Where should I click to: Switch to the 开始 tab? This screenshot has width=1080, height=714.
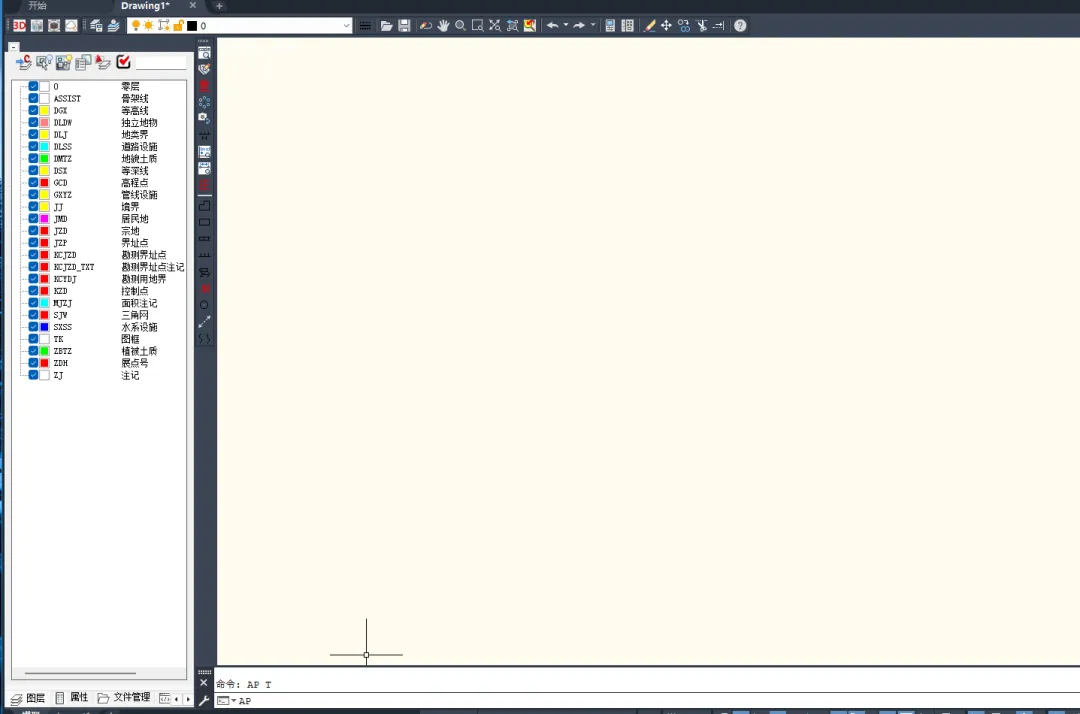point(37,6)
